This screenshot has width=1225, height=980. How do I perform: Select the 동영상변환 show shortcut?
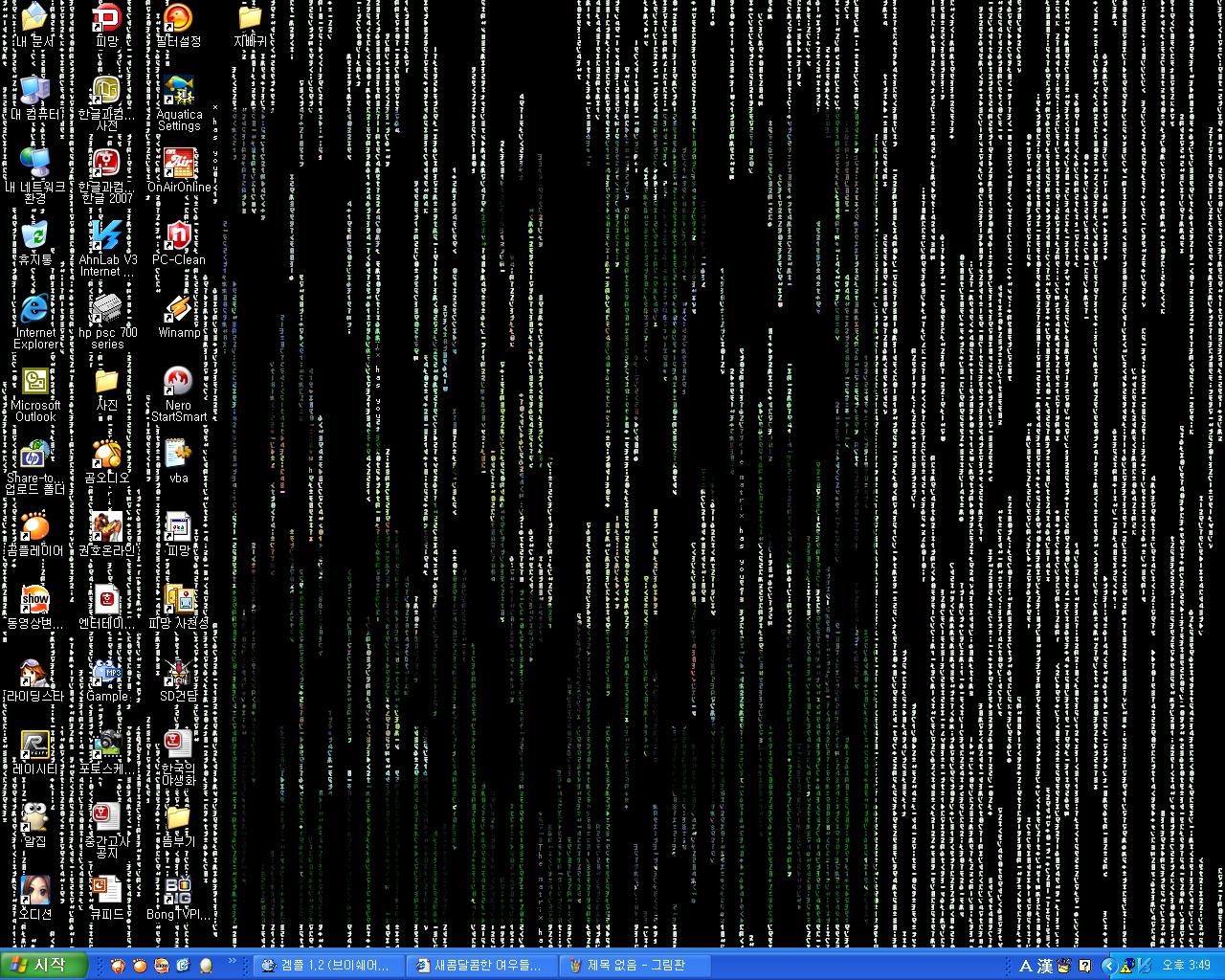coord(35,606)
